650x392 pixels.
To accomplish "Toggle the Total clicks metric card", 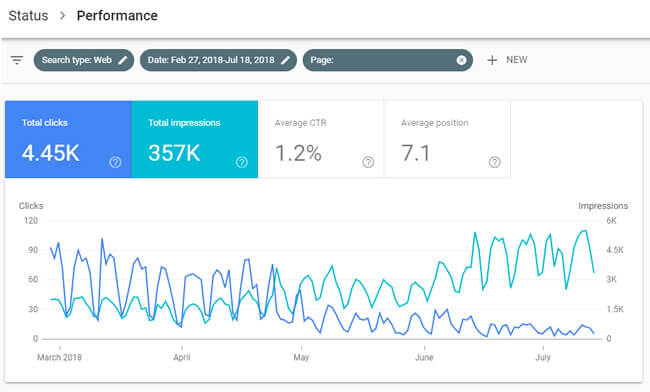I will tap(68, 139).
